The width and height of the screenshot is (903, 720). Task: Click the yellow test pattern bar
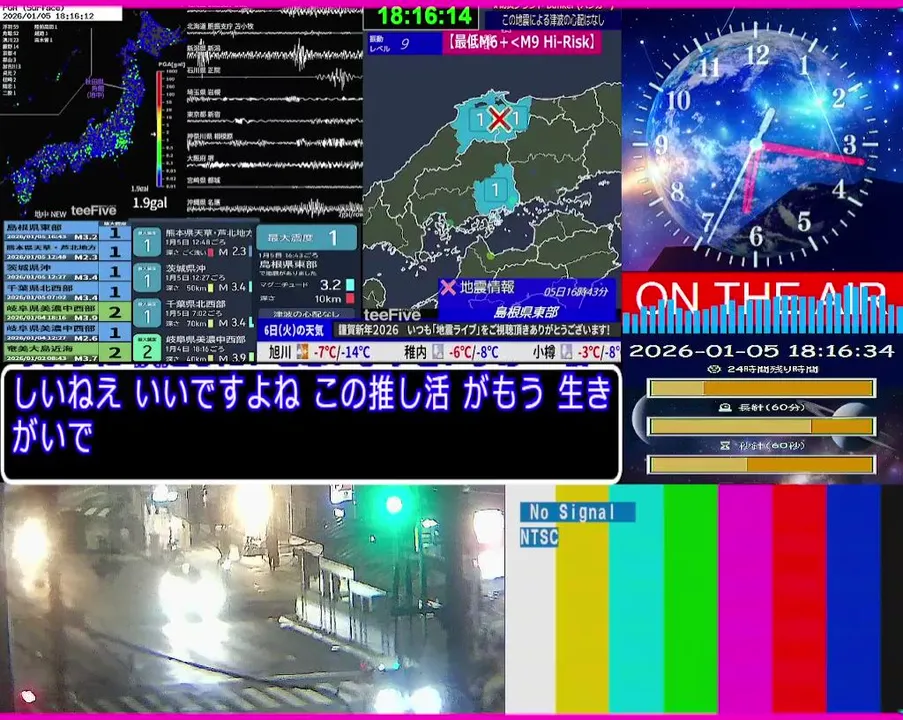point(582,599)
